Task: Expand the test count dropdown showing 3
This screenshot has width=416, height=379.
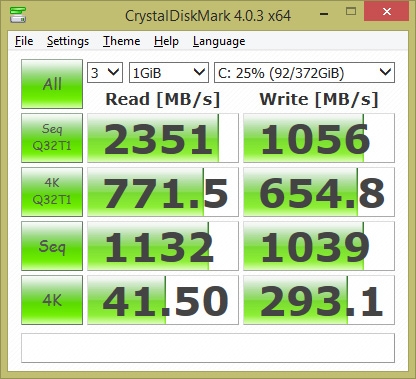Action: (105, 72)
